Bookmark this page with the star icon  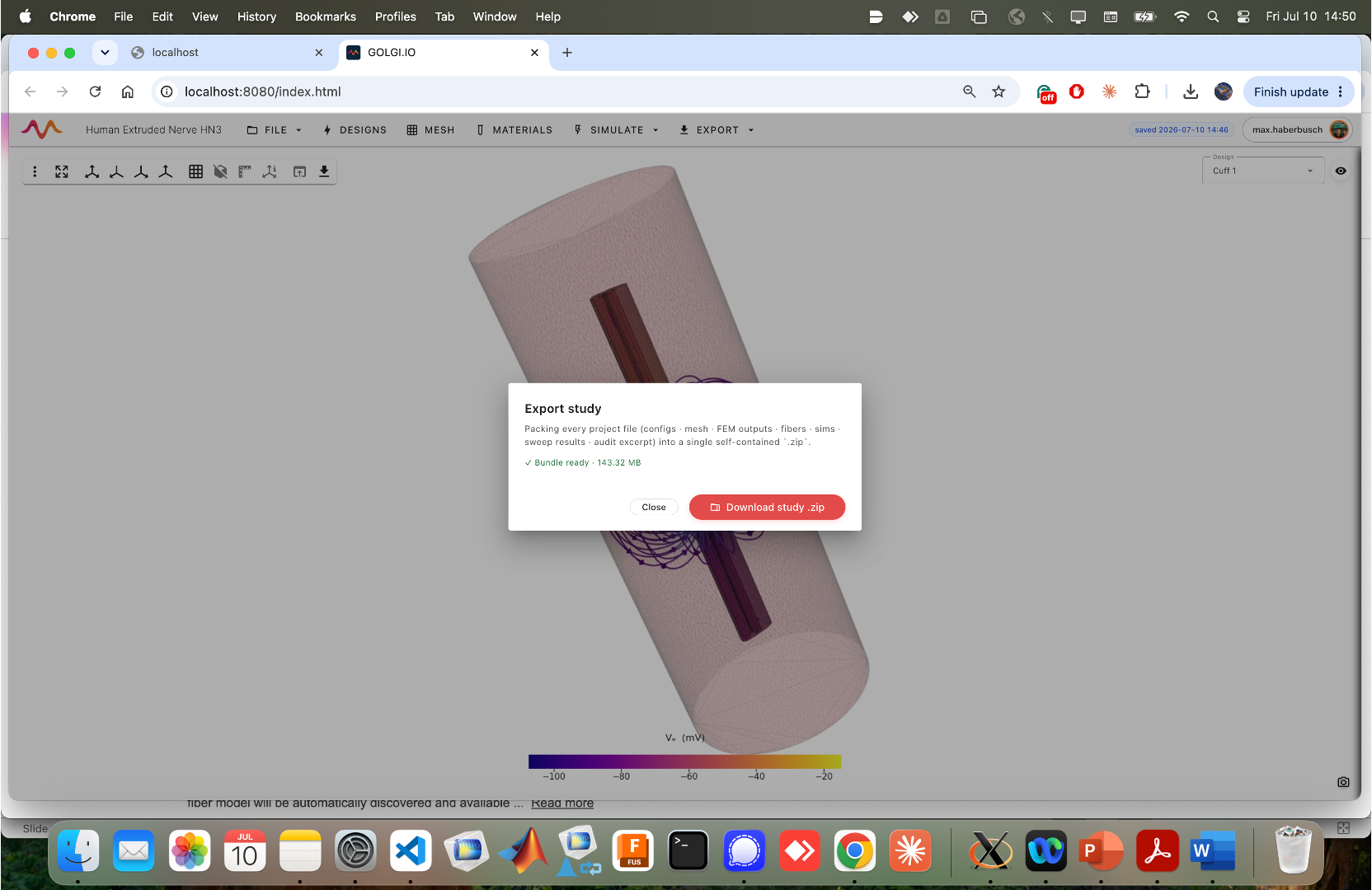pos(998,91)
